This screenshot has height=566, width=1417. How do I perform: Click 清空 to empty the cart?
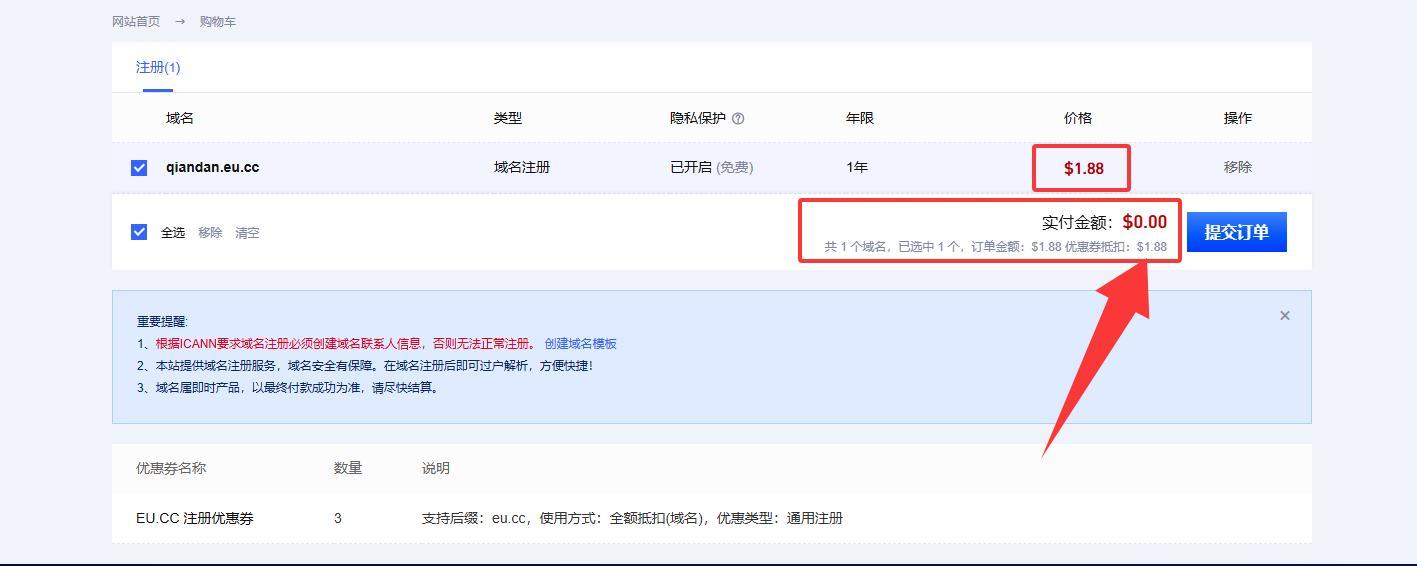pos(247,232)
